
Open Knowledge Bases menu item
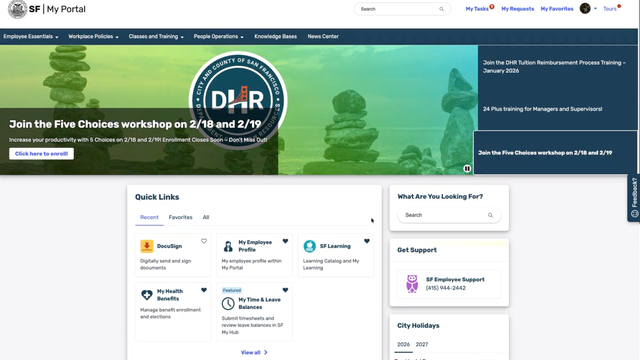(276, 36)
